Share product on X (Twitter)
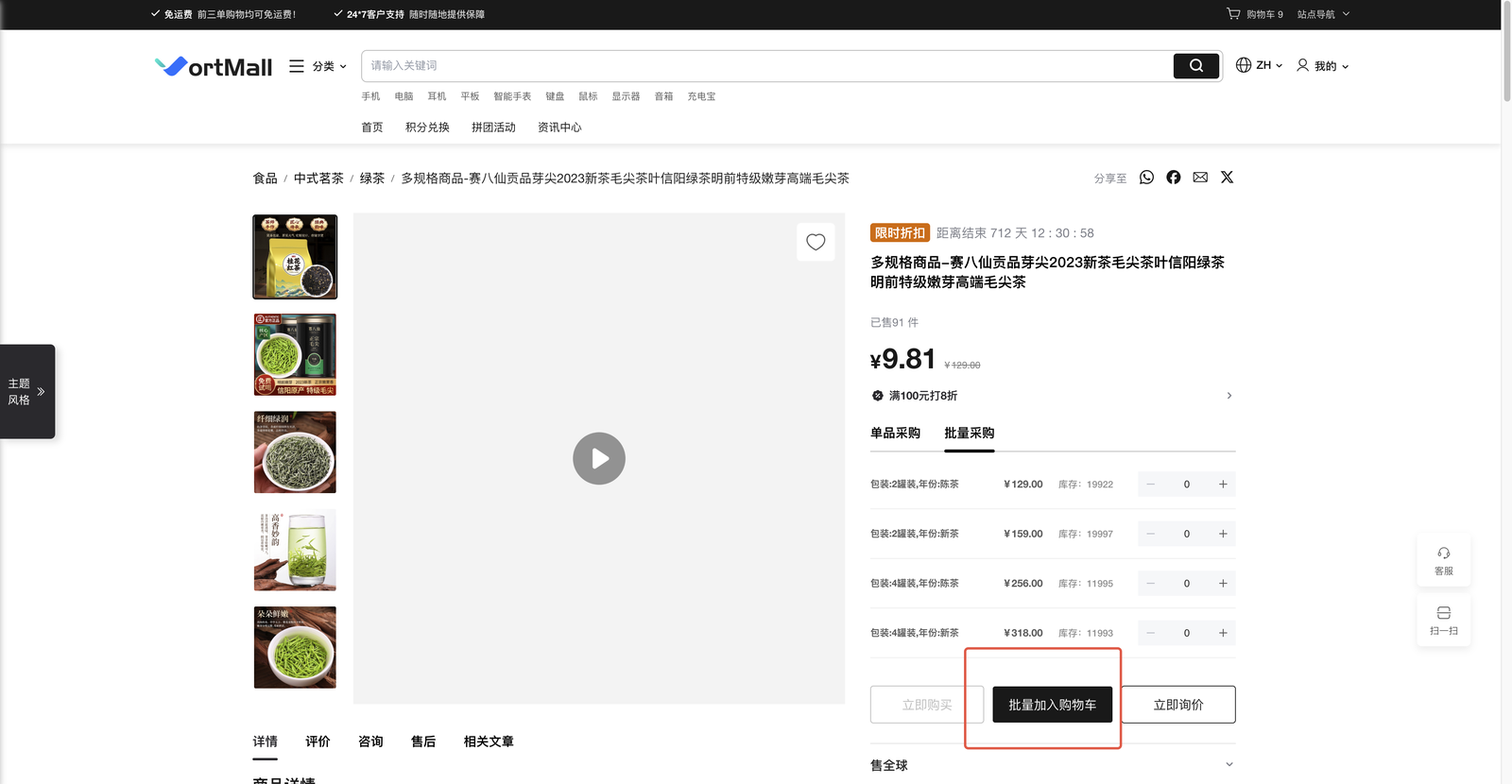Screen dimensions: 1512x784 [1227, 178]
